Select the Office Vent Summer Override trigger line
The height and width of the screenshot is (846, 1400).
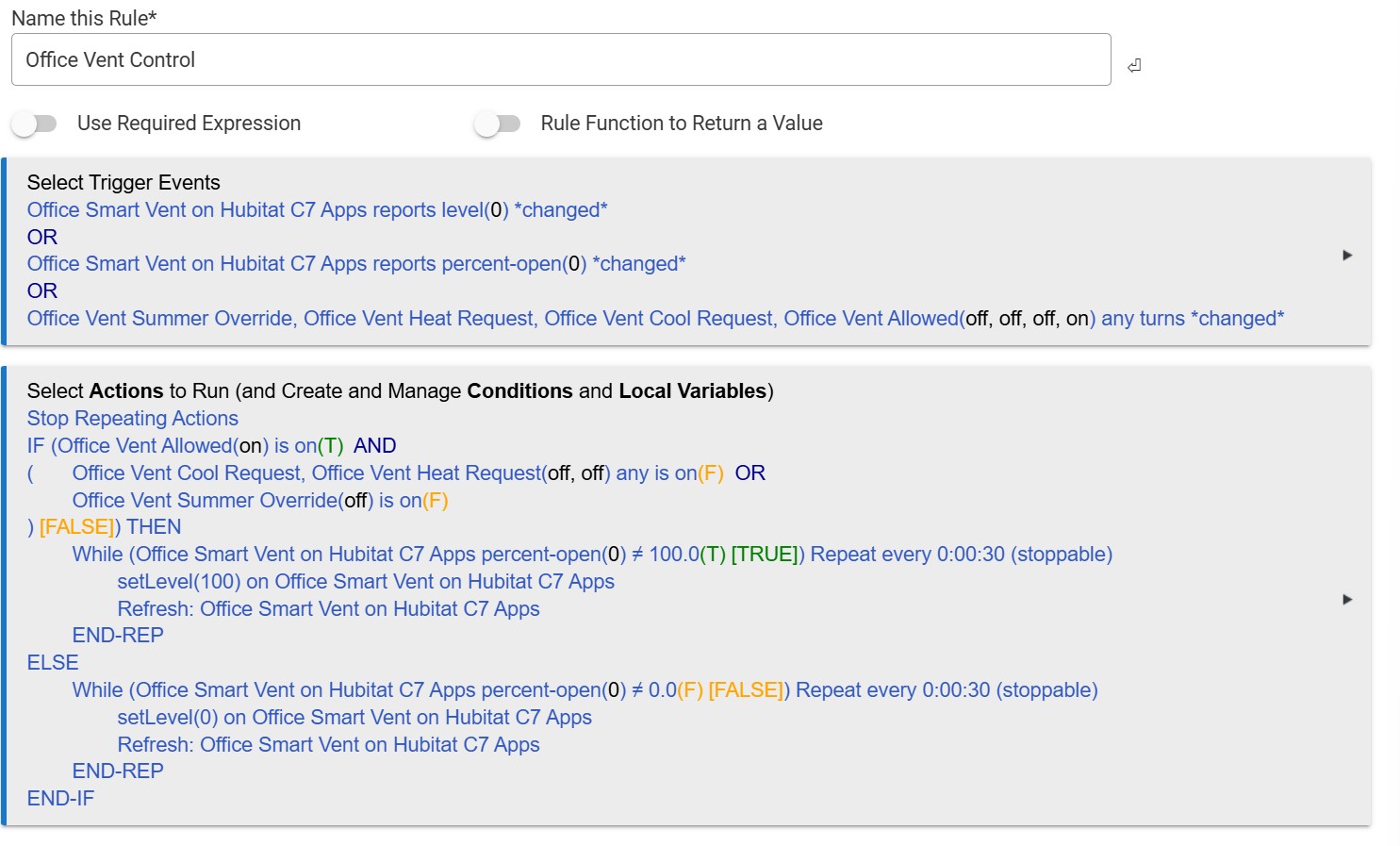point(654,319)
